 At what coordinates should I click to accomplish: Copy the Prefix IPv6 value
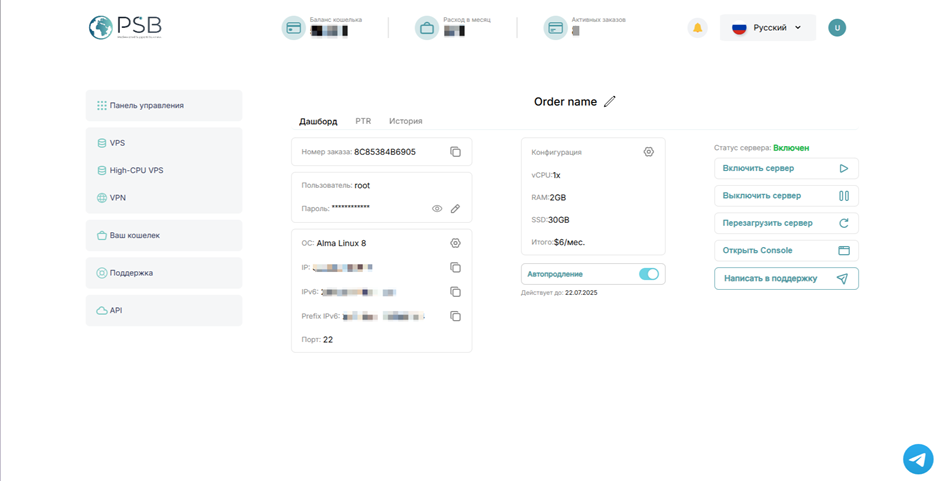[455, 316]
